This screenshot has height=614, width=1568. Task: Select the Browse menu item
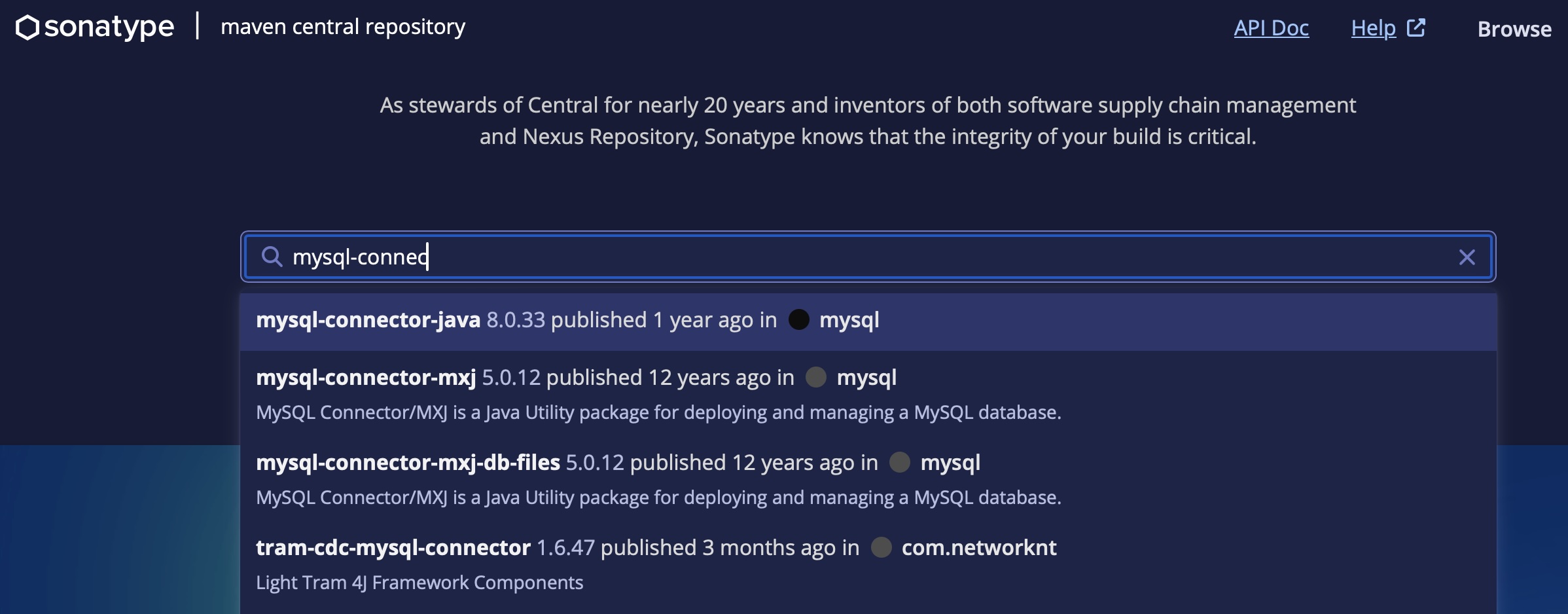tap(1514, 29)
